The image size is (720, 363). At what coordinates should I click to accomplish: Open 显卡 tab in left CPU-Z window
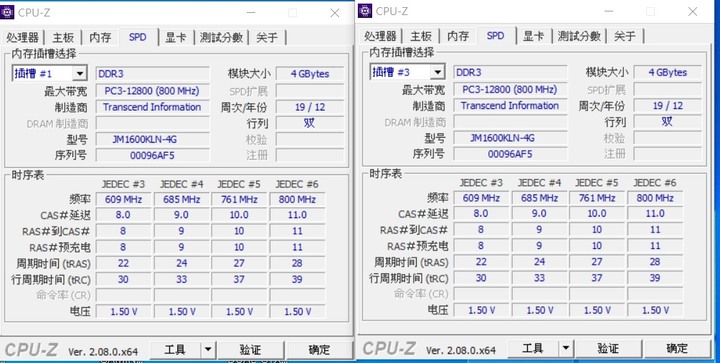point(176,37)
